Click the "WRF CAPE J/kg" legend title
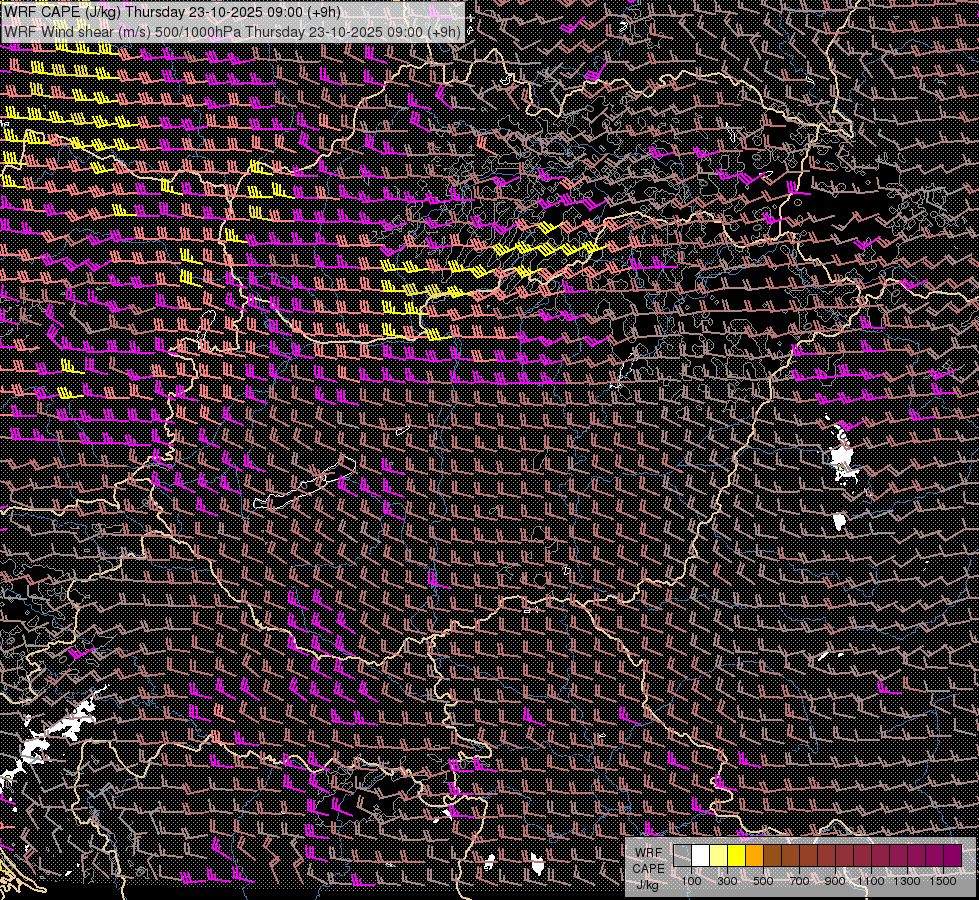 click(648, 868)
